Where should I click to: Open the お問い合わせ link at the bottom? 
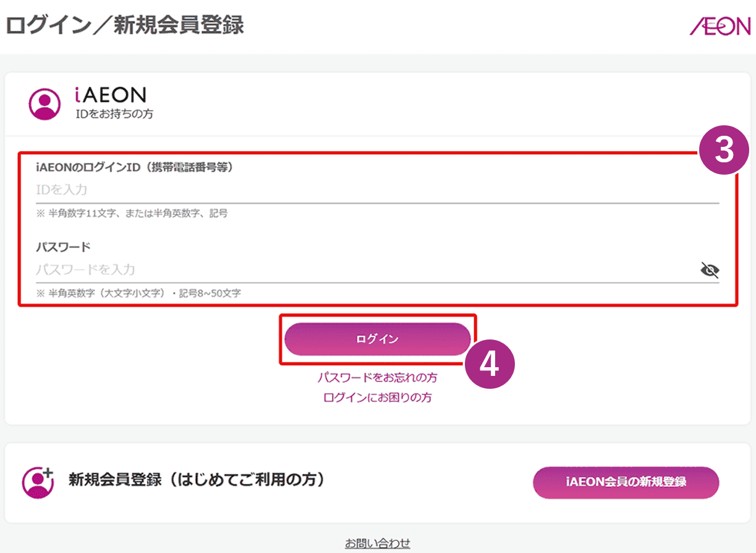coord(377,543)
